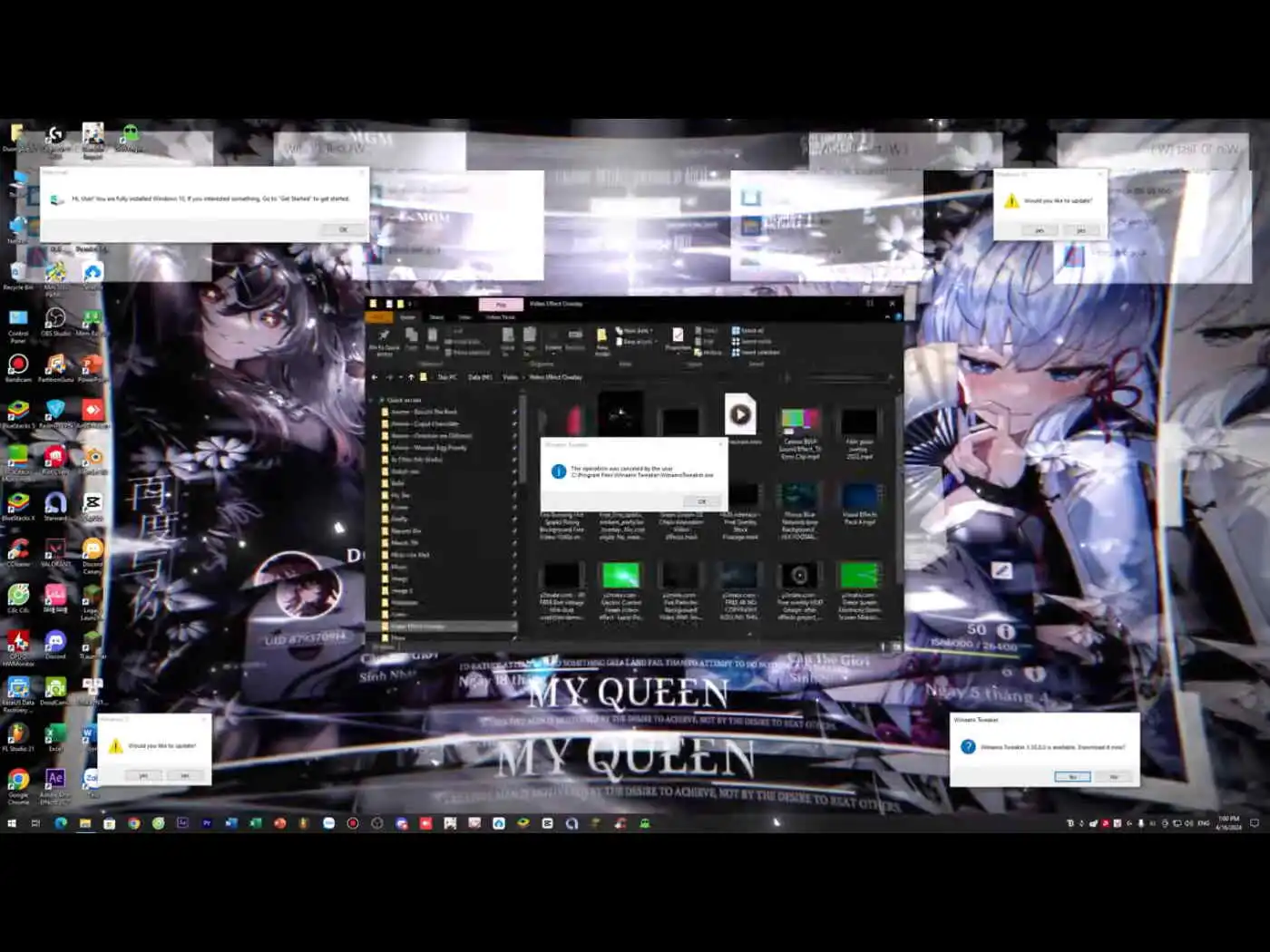
Task: Open the Excel desktop shortcut
Action: [55, 737]
